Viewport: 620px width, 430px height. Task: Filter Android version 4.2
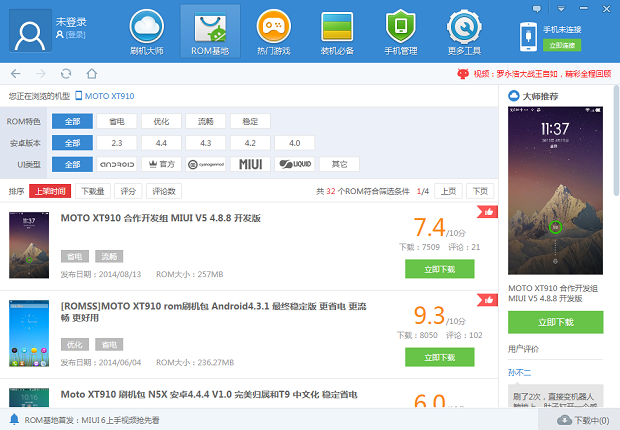pyautogui.click(x=250, y=143)
